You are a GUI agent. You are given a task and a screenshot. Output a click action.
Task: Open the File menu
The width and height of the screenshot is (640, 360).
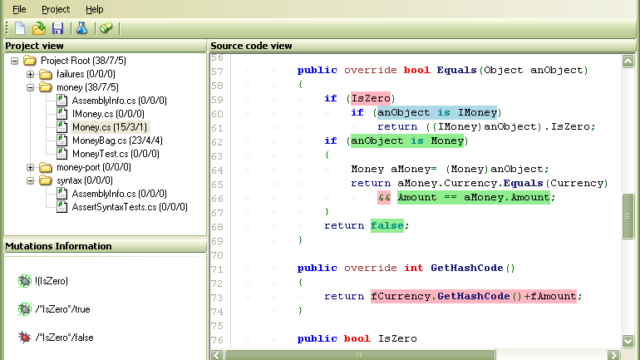coord(19,9)
